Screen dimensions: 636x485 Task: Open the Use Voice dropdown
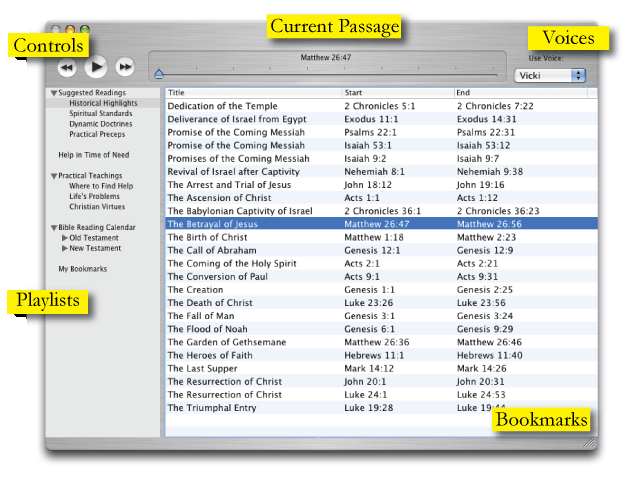coord(550,75)
